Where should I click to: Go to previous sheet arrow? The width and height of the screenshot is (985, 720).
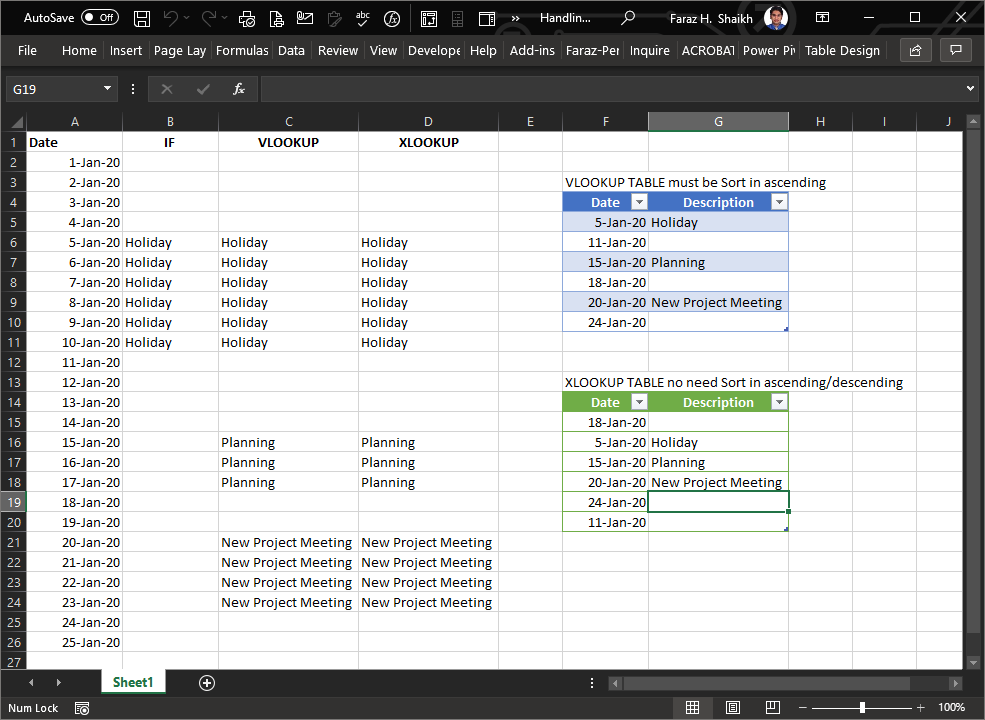coord(31,682)
